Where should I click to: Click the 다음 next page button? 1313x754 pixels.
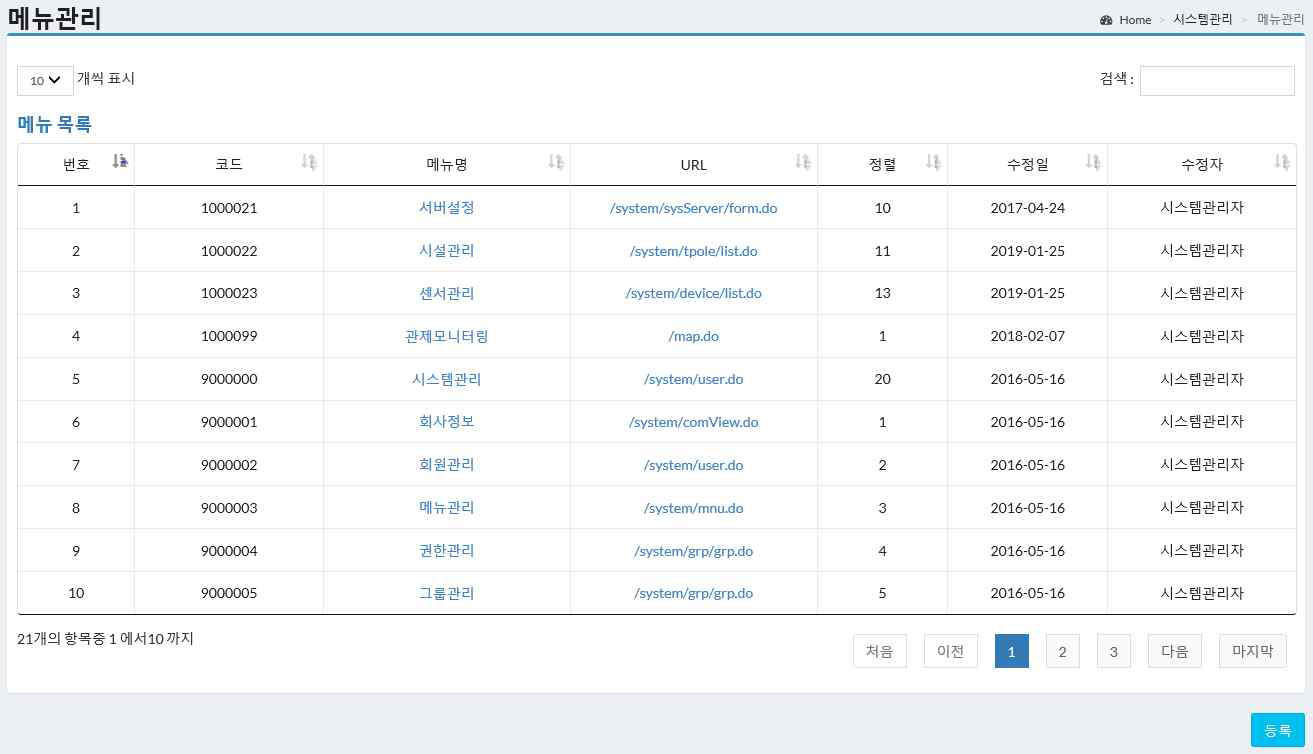click(x=1175, y=651)
